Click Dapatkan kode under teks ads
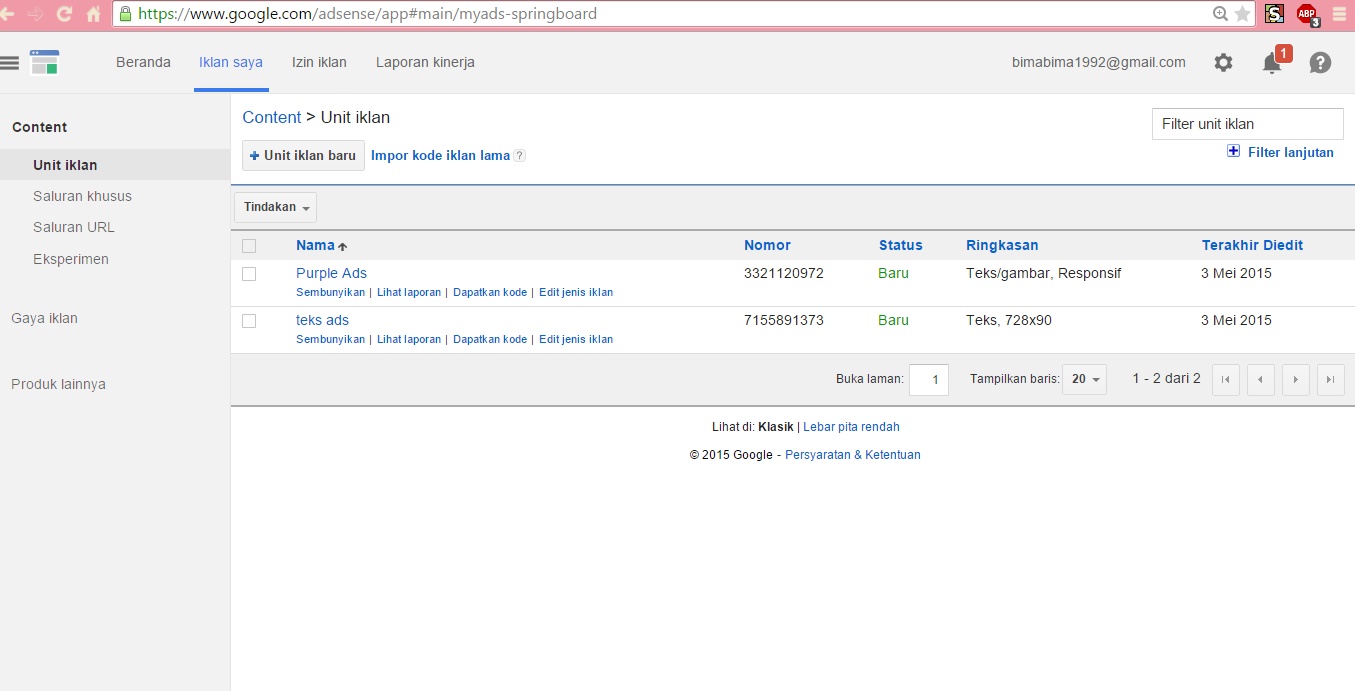Viewport: 1355px width, 691px height. 490,340
